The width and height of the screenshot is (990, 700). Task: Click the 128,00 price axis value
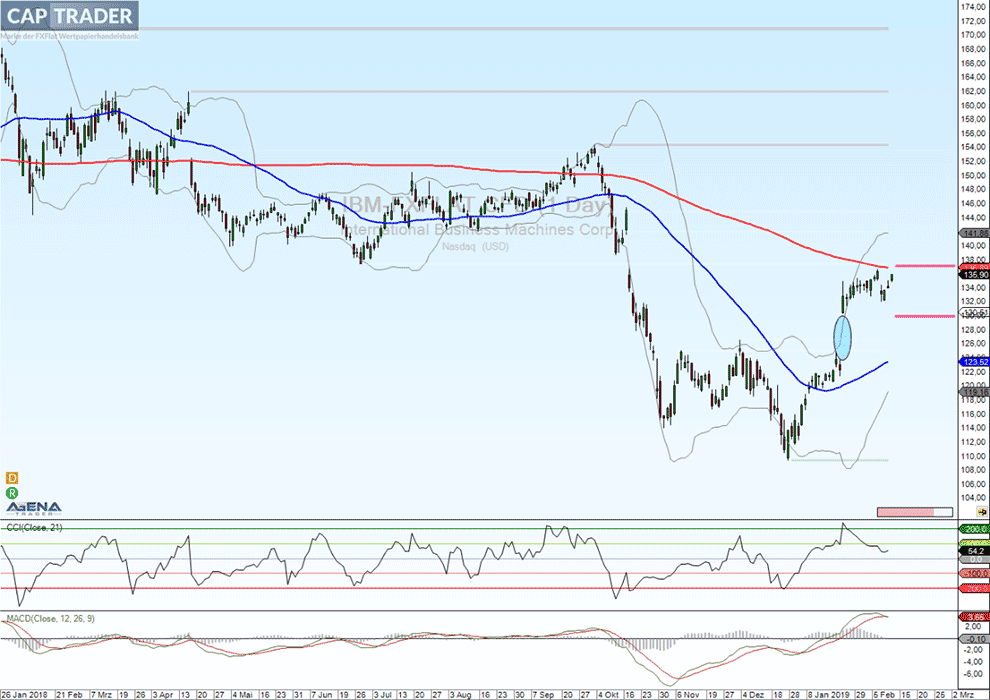(x=973, y=329)
